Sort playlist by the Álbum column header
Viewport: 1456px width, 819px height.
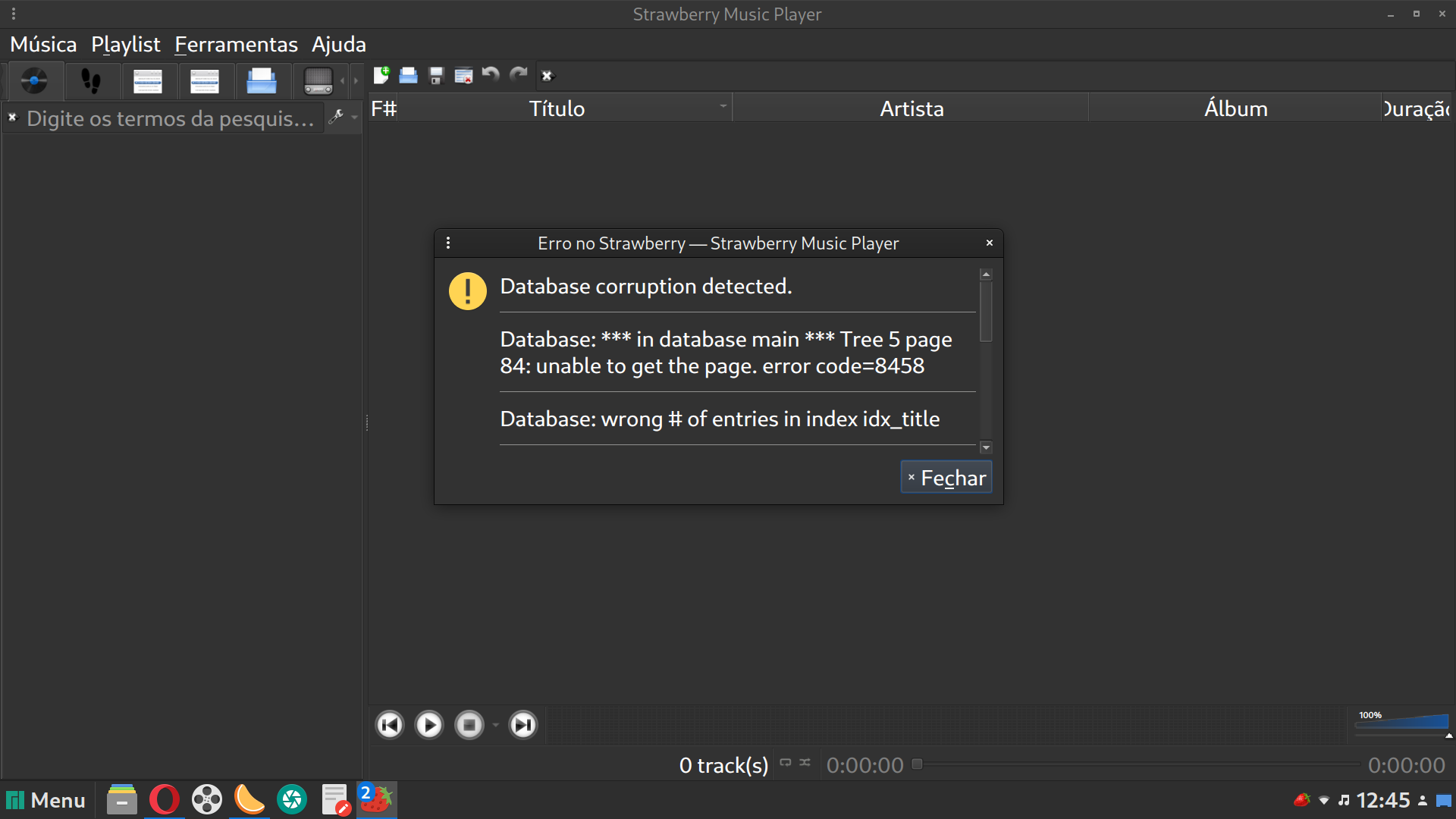click(x=1235, y=108)
